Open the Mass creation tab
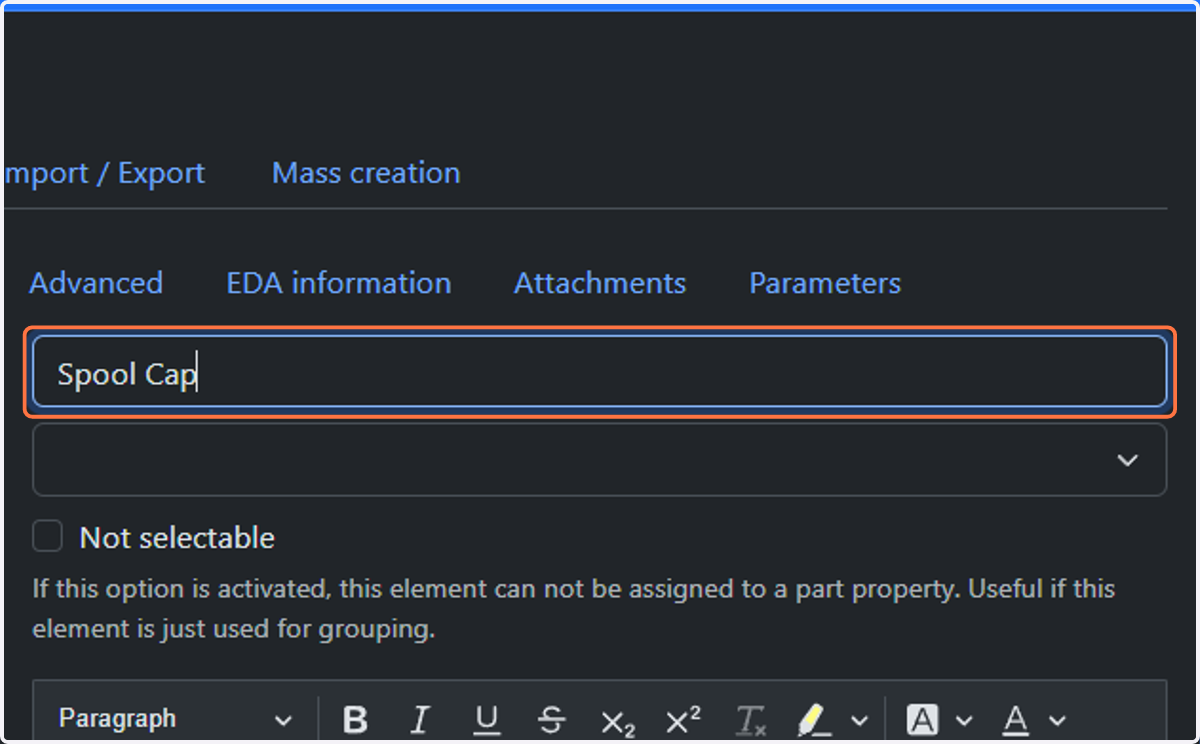Viewport: 1200px width, 744px height. 366,173
